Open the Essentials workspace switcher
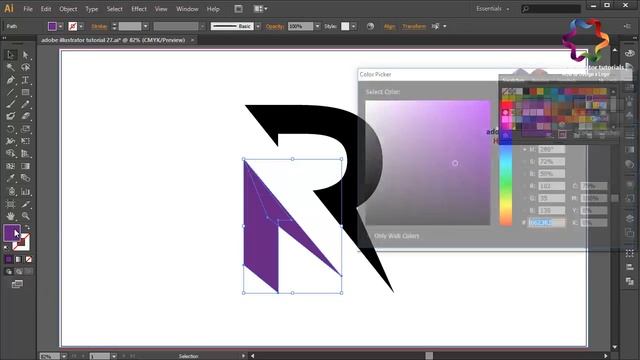This screenshot has height=360, width=640. click(x=493, y=9)
